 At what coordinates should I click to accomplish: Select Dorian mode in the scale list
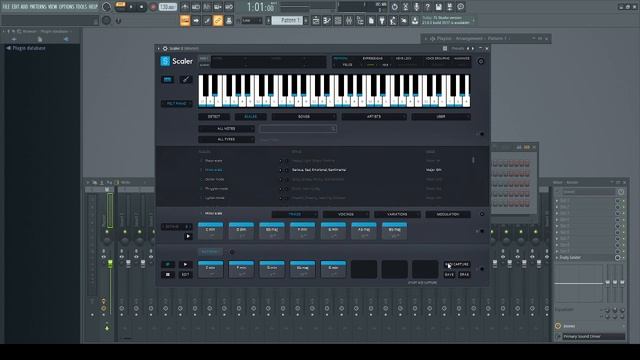(215, 179)
